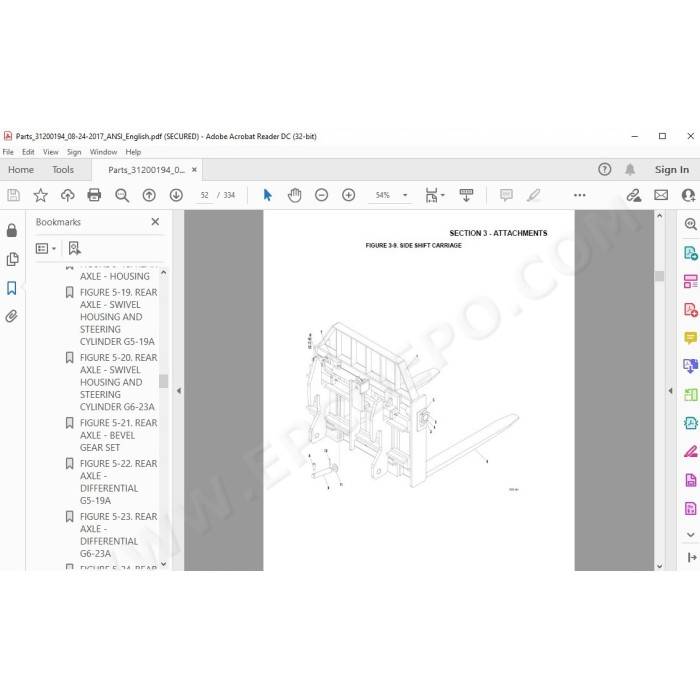This screenshot has height=700, width=700.
Task: Open Fill & Sign pen tool in right pane
Action: (691, 452)
